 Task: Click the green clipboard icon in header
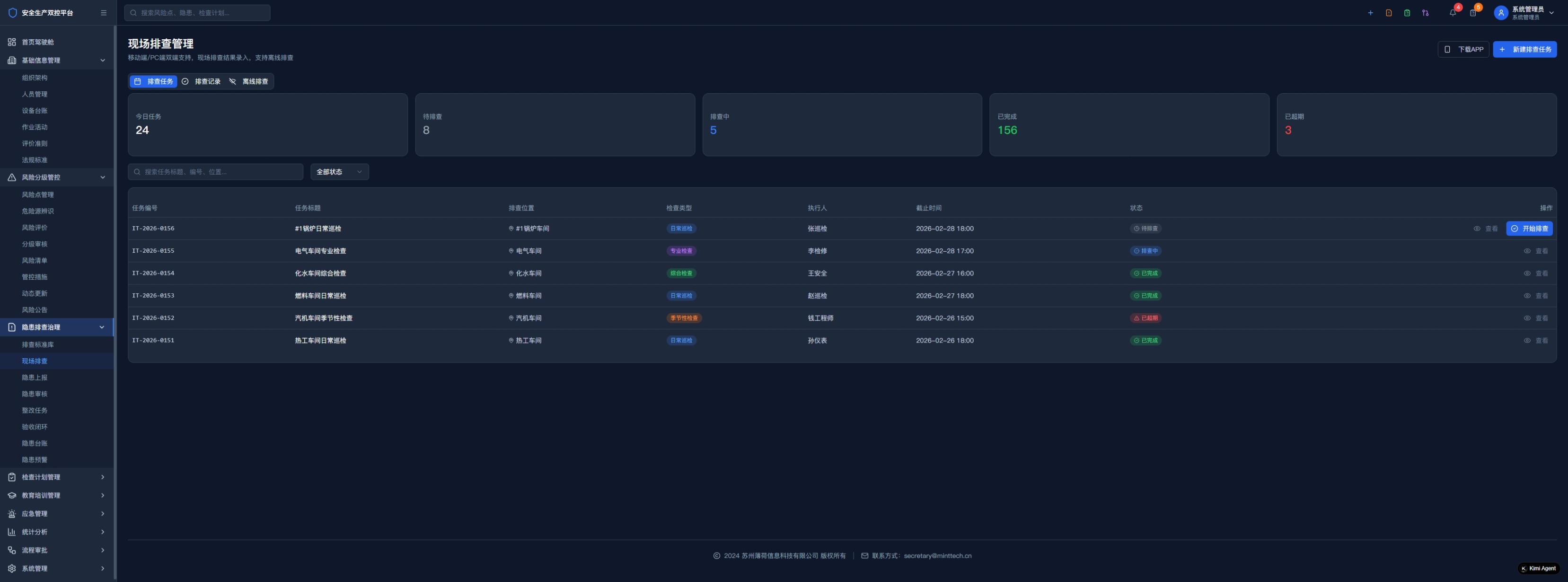pos(1407,13)
